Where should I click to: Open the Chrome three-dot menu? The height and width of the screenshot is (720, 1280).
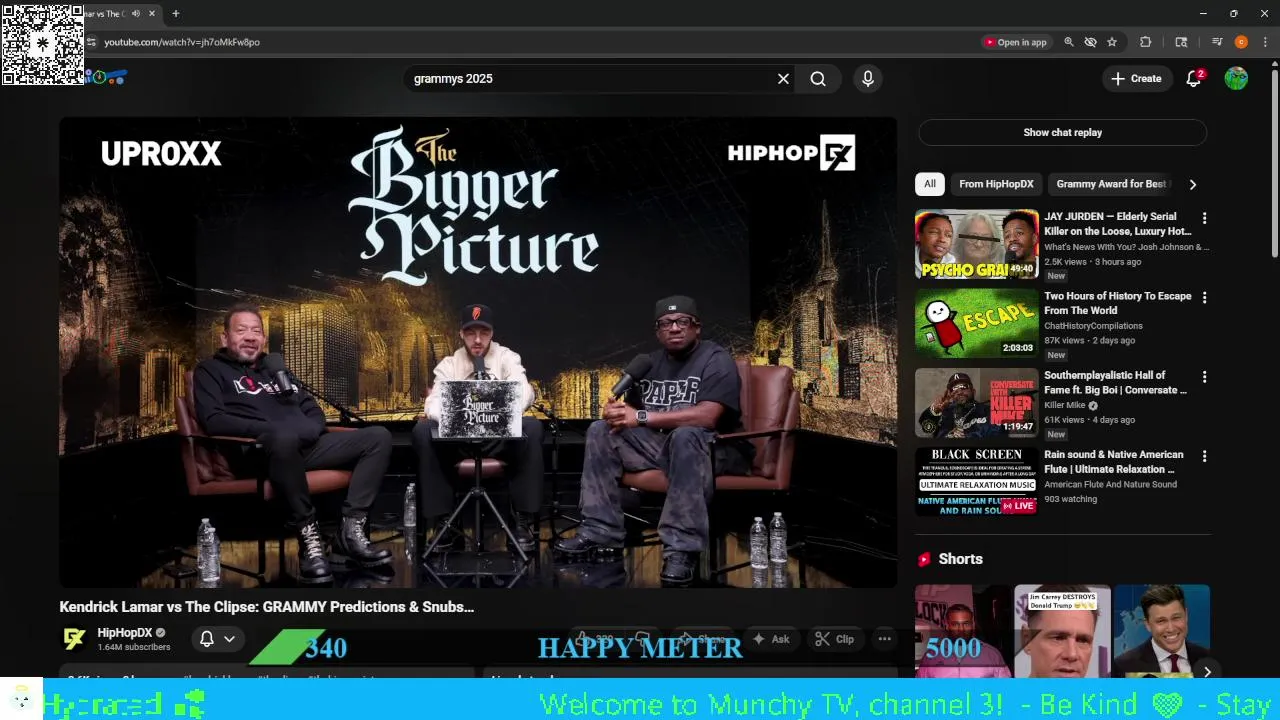coord(1265,42)
